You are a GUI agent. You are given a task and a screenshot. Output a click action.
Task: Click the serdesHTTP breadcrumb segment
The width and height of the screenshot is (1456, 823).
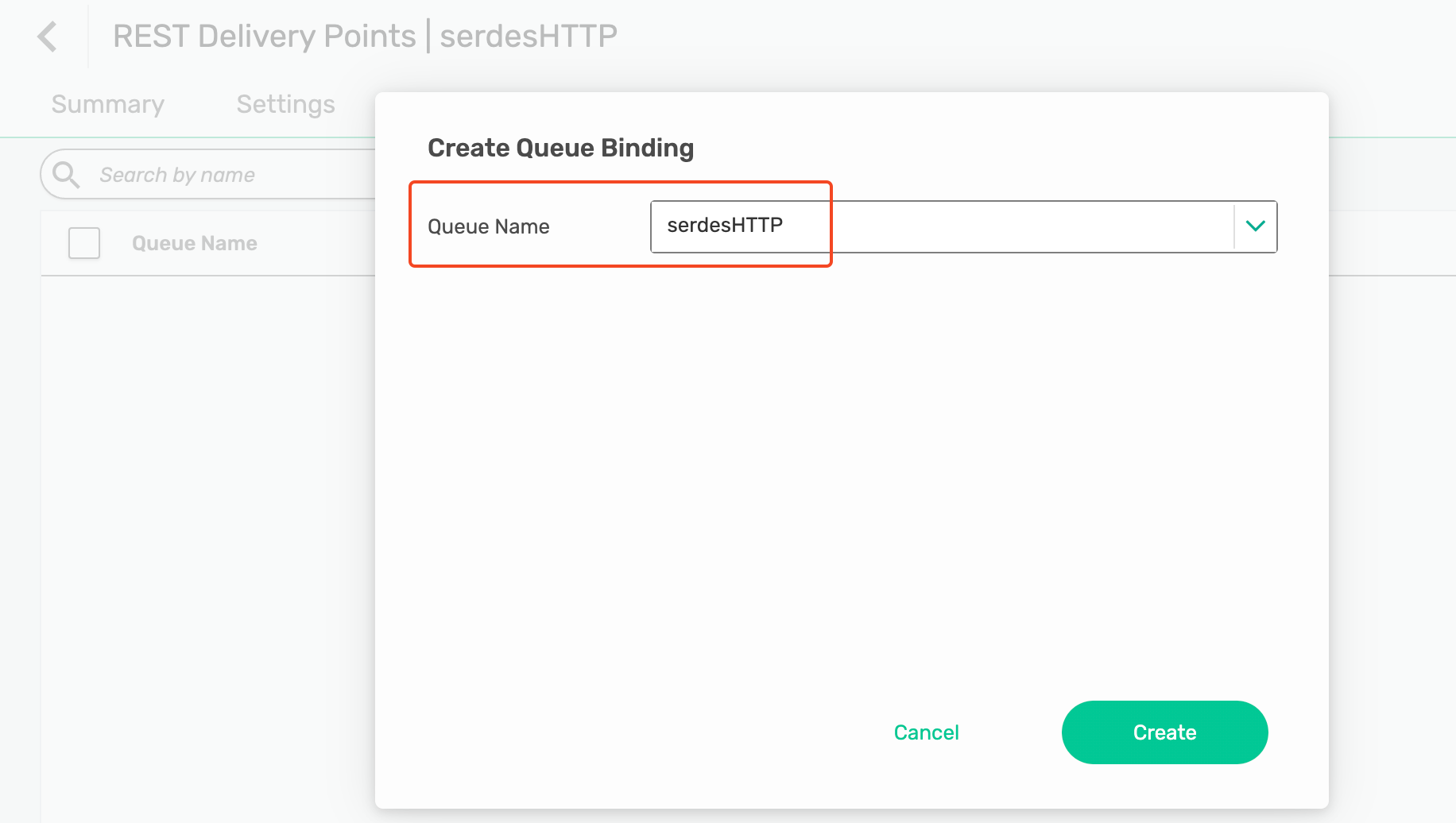point(529,35)
